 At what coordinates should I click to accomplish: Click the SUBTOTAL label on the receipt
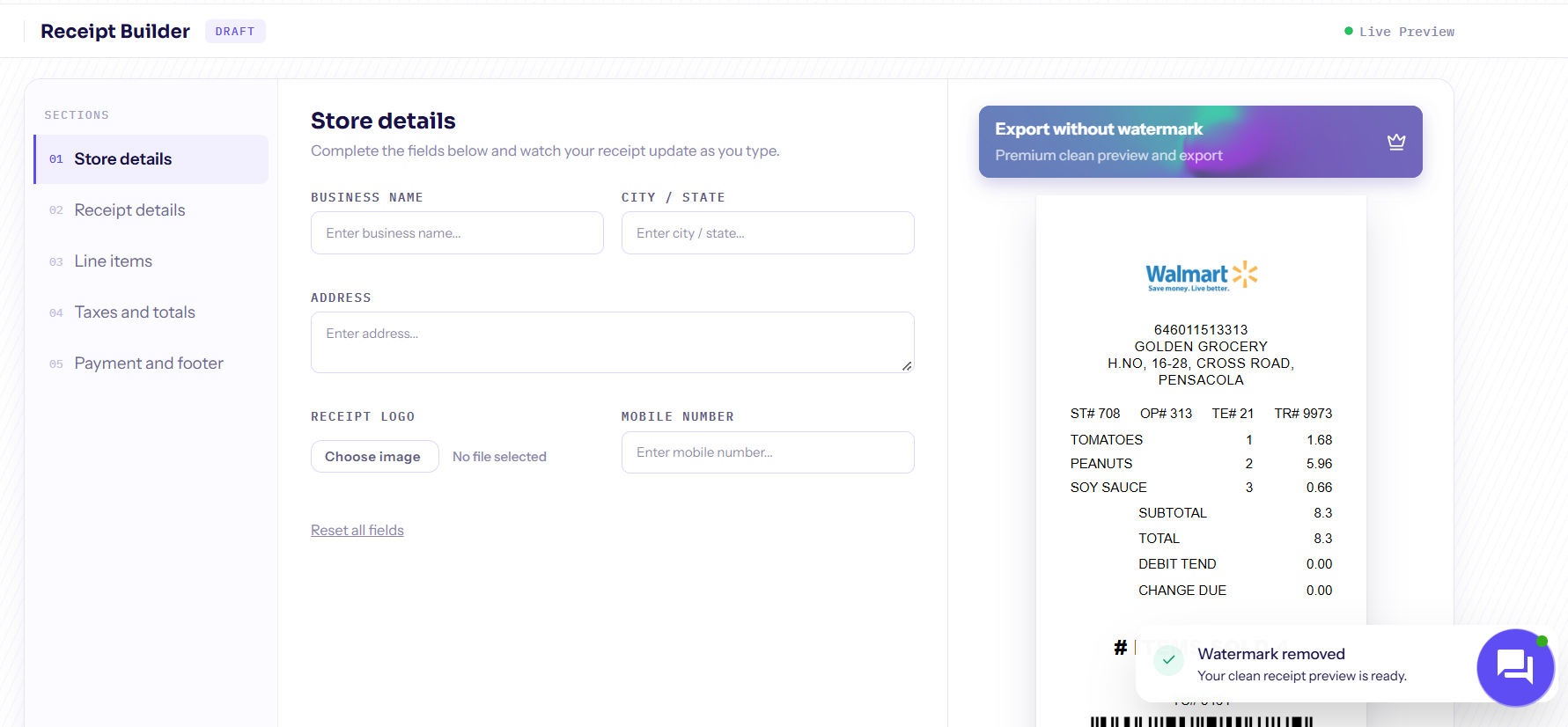(x=1173, y=513)
